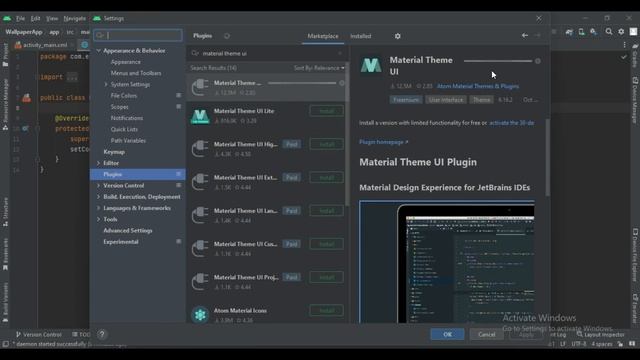Click the activate 30-day trial link

coord(512,123)
